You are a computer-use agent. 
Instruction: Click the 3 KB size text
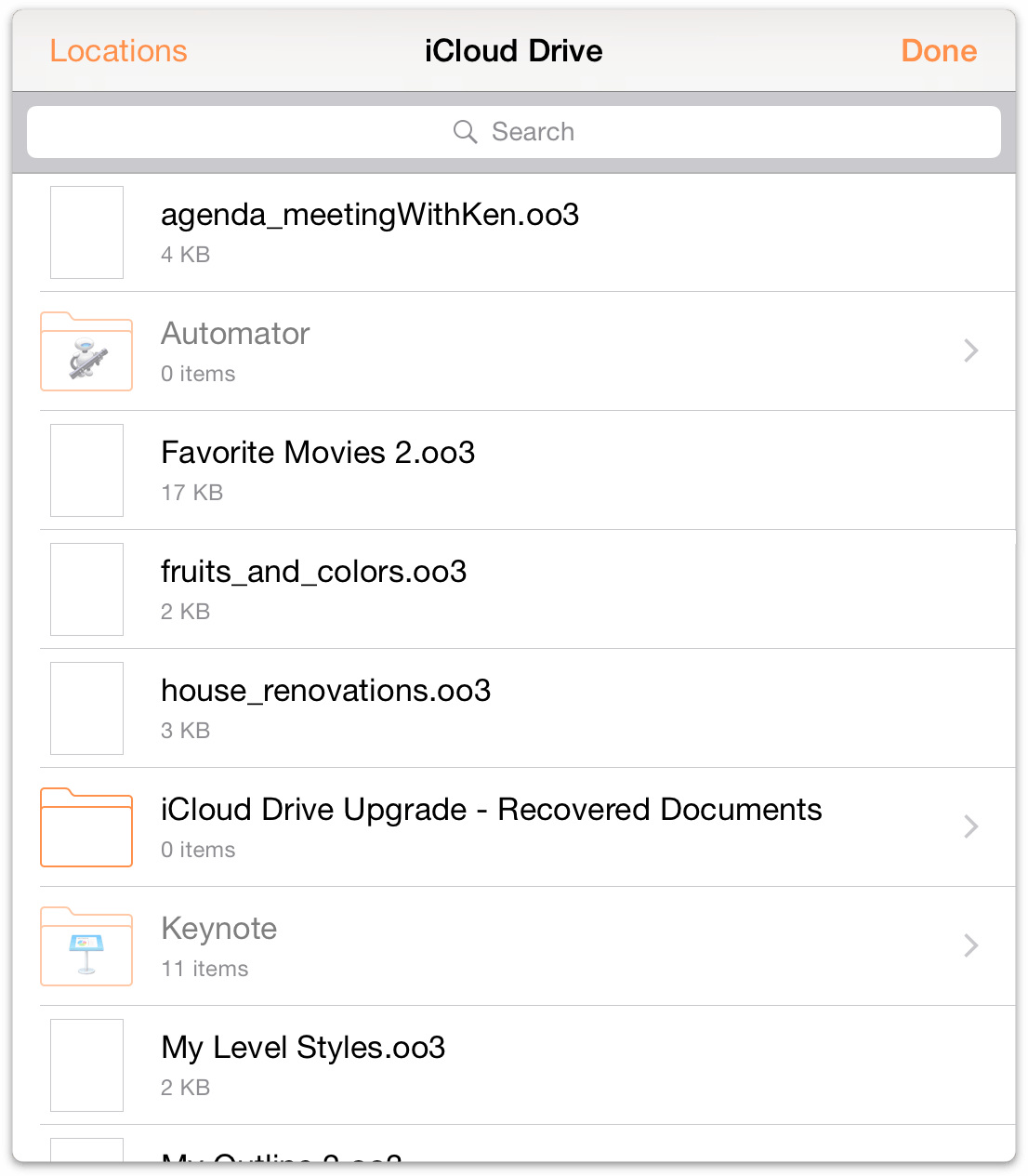185,731
